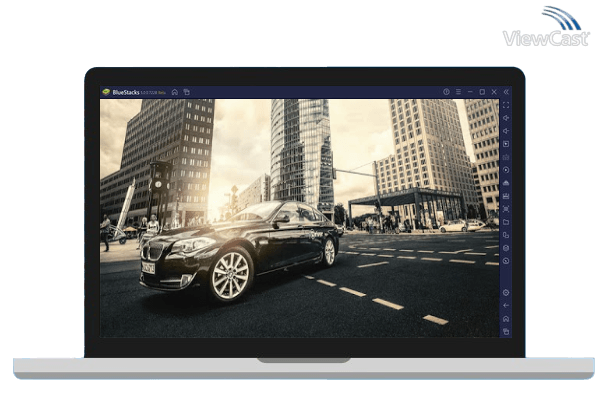Open the dimmed game controls keyboard icon
602x414 pixels.
506,157
